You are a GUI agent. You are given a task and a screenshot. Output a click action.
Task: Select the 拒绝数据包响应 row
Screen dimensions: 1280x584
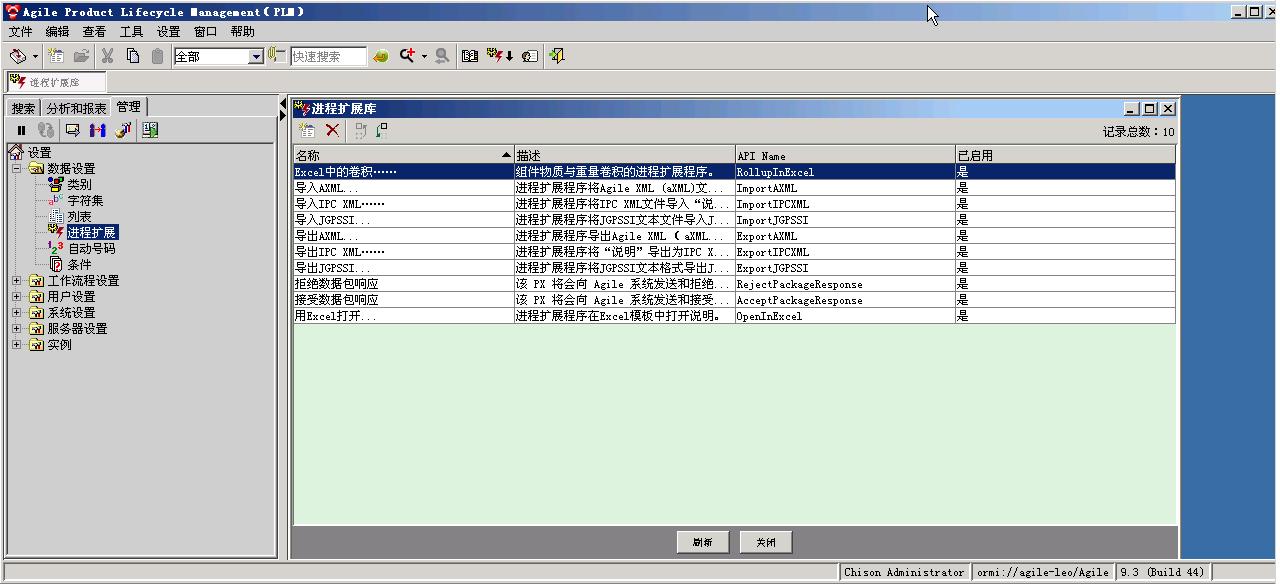(734, 284)
